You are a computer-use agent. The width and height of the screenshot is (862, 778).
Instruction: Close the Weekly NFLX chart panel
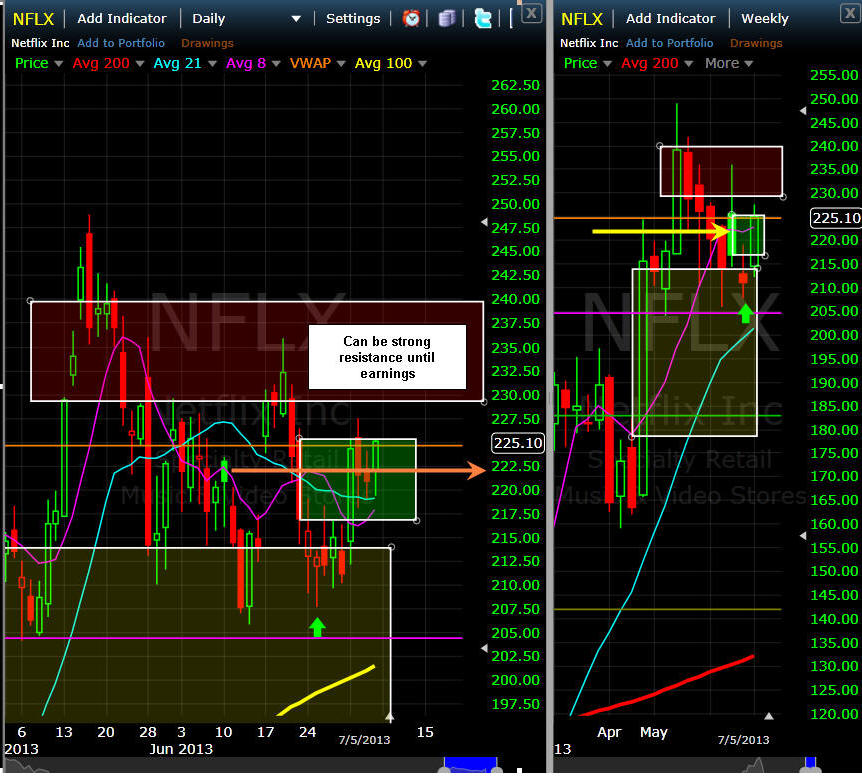852,13
